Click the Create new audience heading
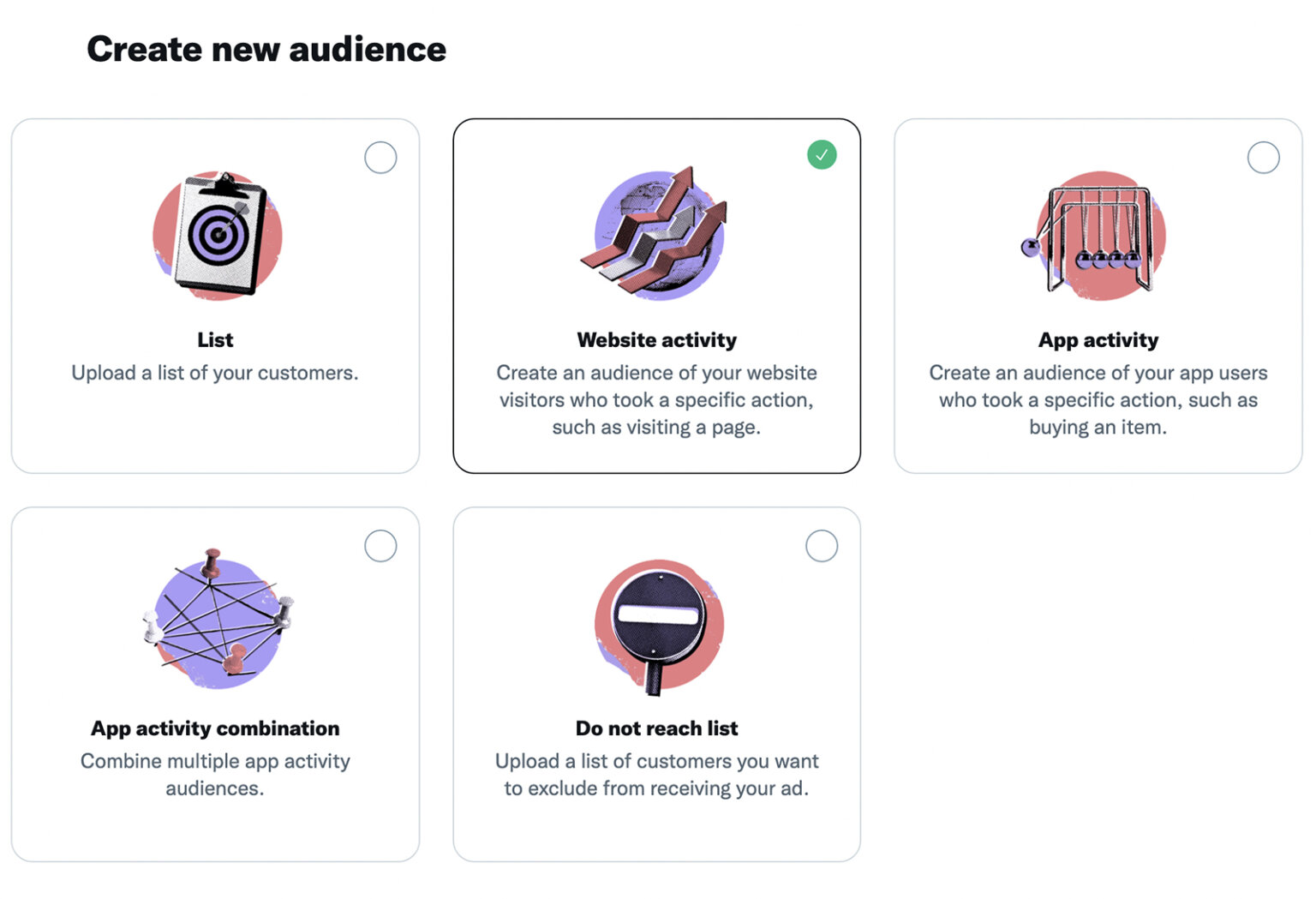This screenshot has height=899, width=1316. click(266, 49)
